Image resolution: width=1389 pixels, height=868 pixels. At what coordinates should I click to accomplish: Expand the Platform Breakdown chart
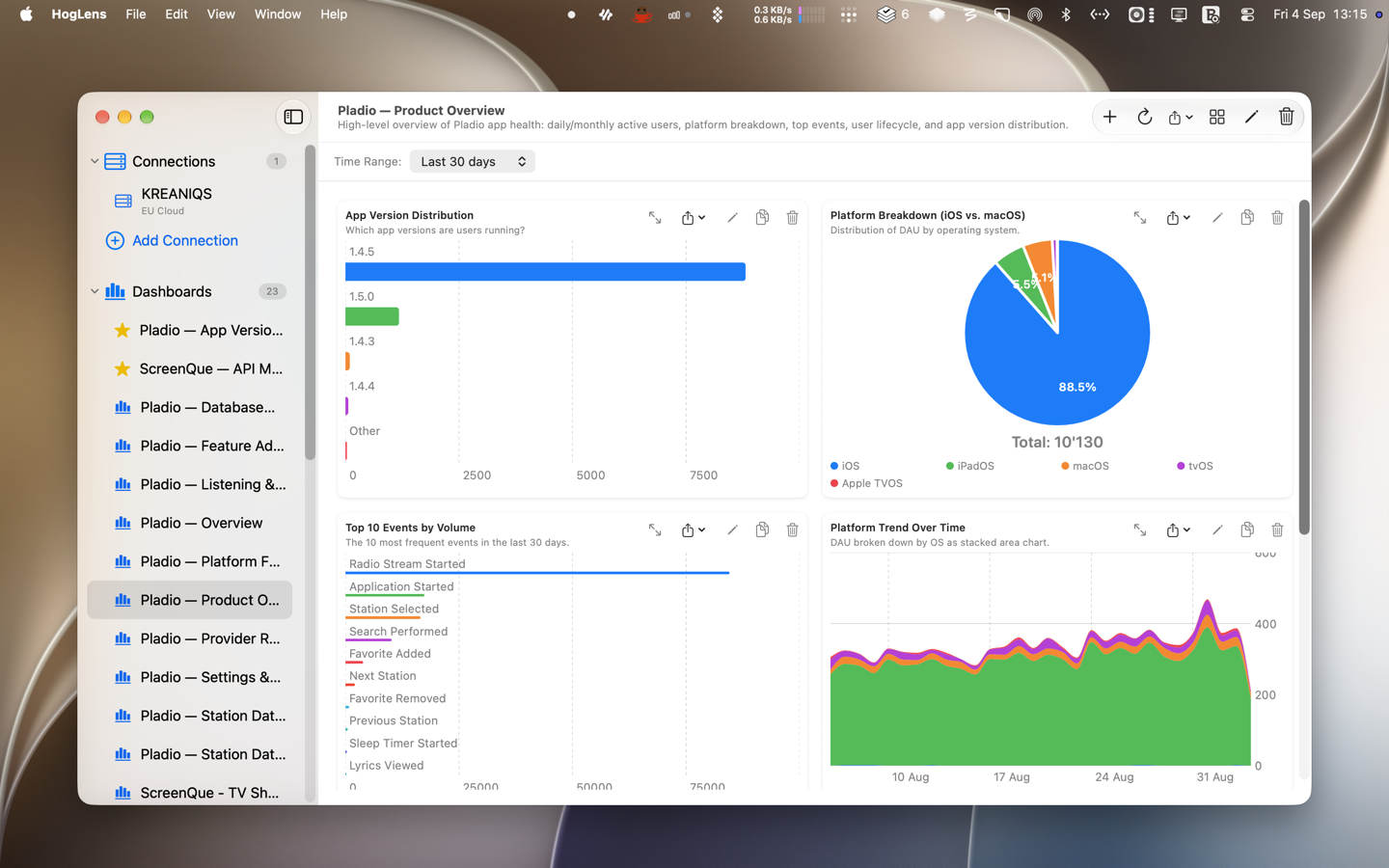tap(1140, 218)
